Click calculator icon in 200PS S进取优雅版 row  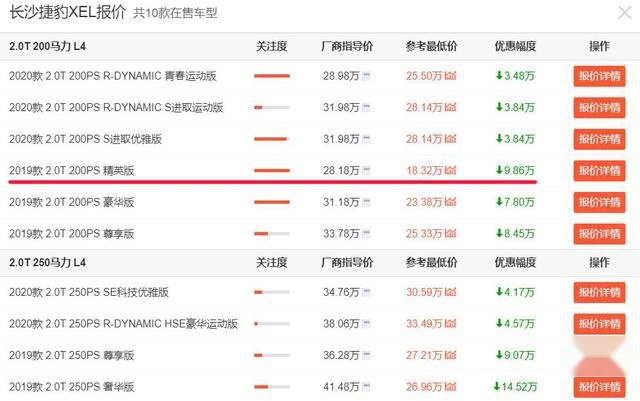pyautogui.click(x=366, y=139)
